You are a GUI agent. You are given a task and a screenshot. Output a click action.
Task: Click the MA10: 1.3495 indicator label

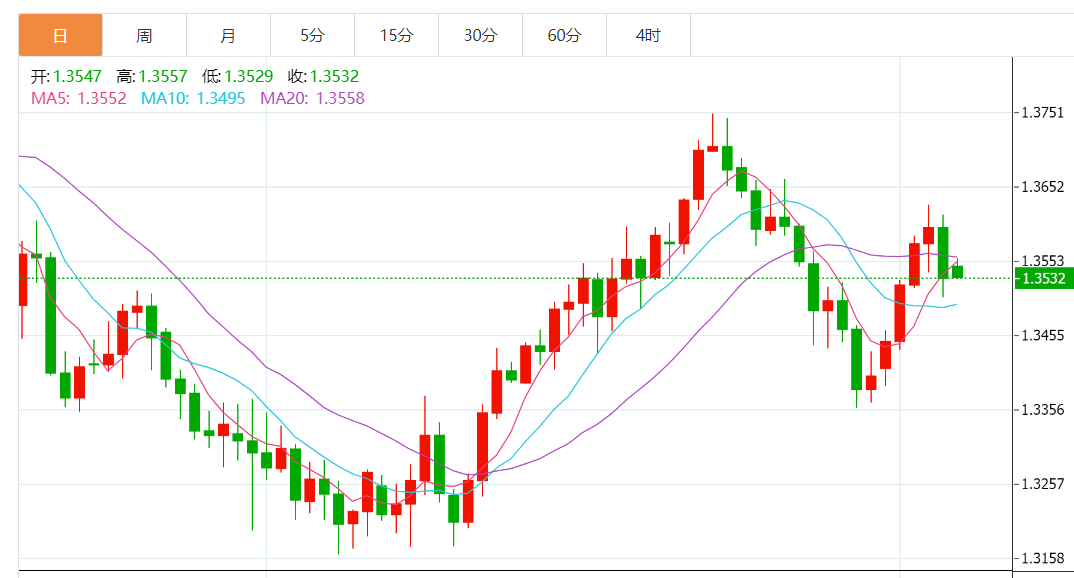193,99
